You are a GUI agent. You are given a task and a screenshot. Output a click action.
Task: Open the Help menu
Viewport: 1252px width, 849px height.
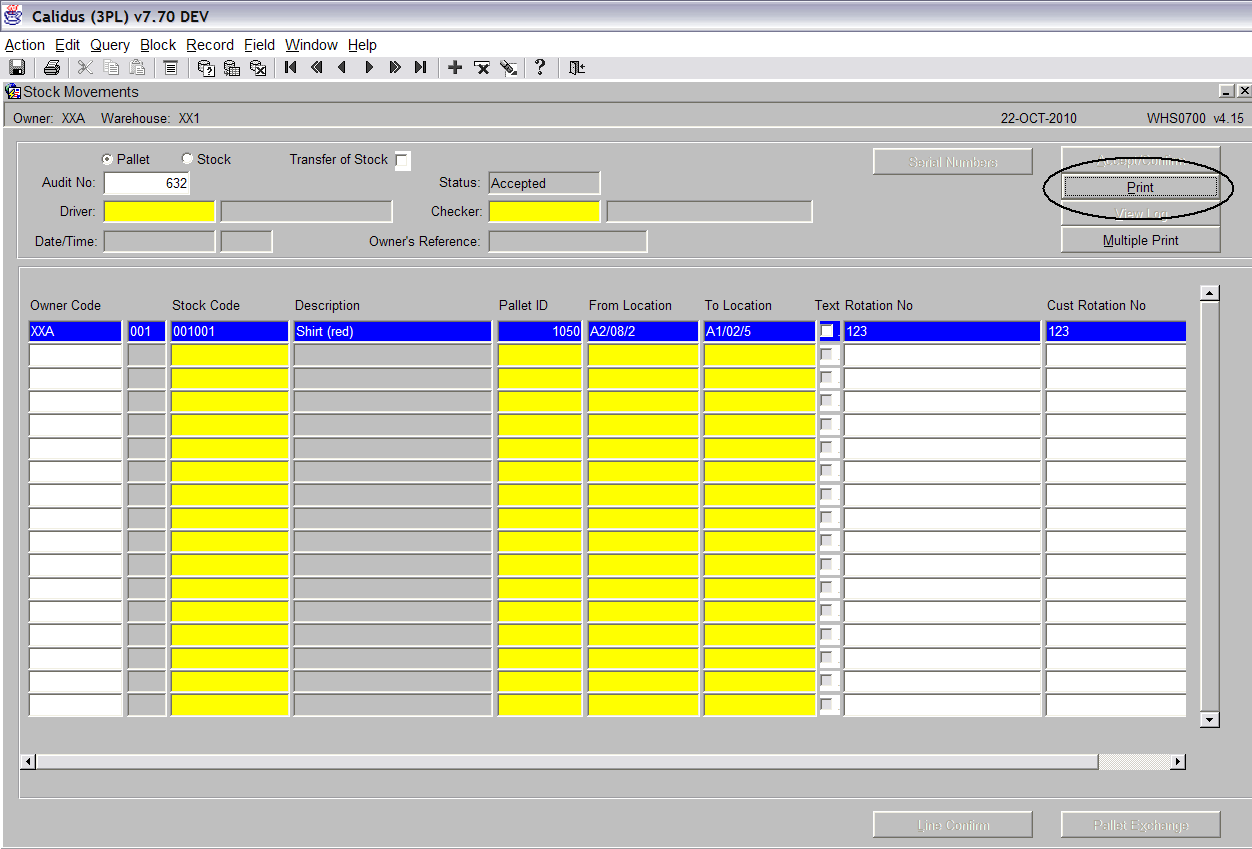[362, 45]
